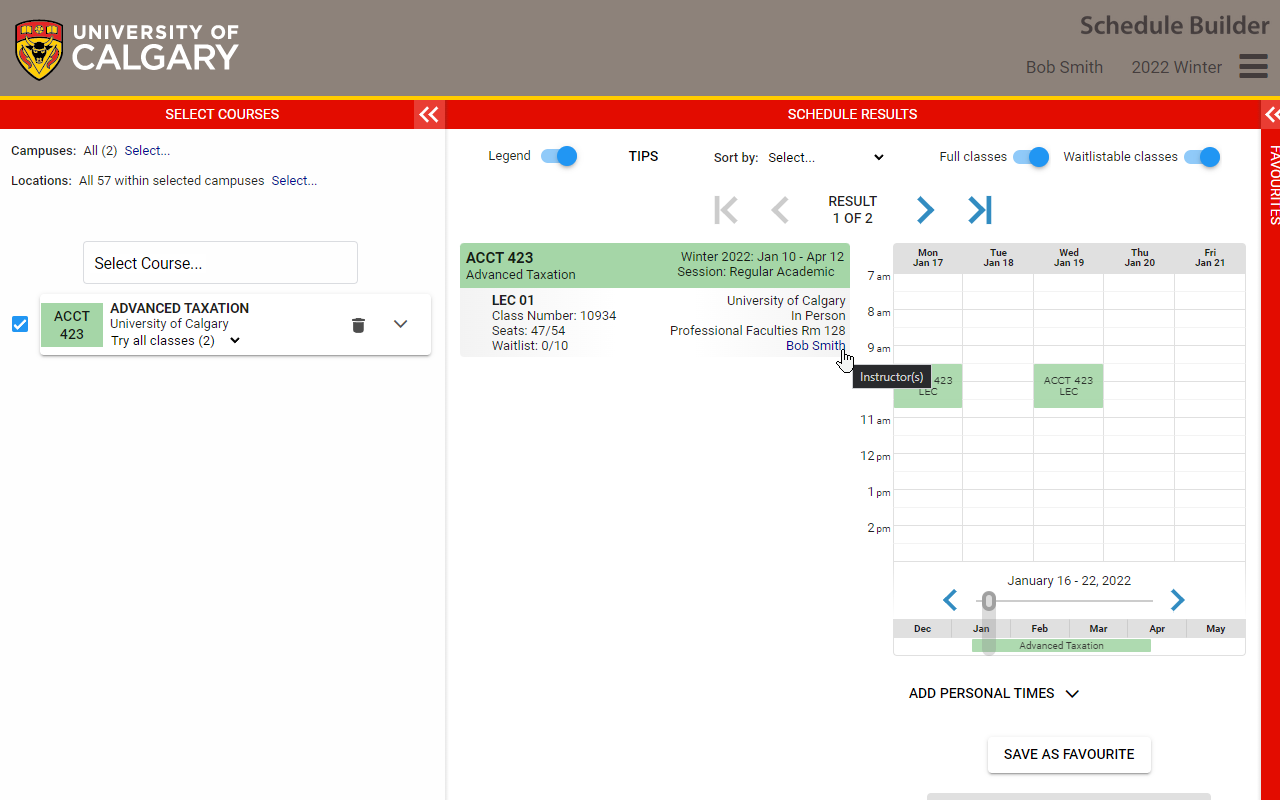Disable the Full classes toggle
The width and height of the screenshot is (1280, 800).
coord(1030,157)
